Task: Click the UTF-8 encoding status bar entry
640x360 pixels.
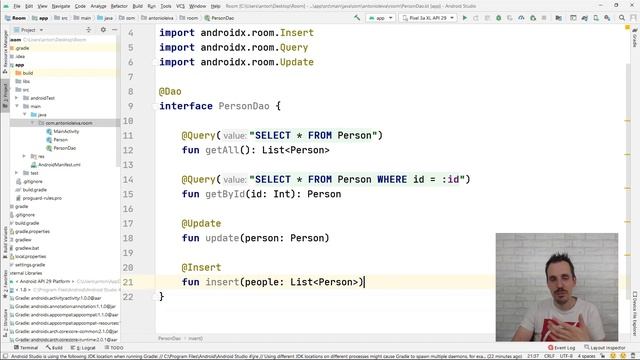Action: 566,356
